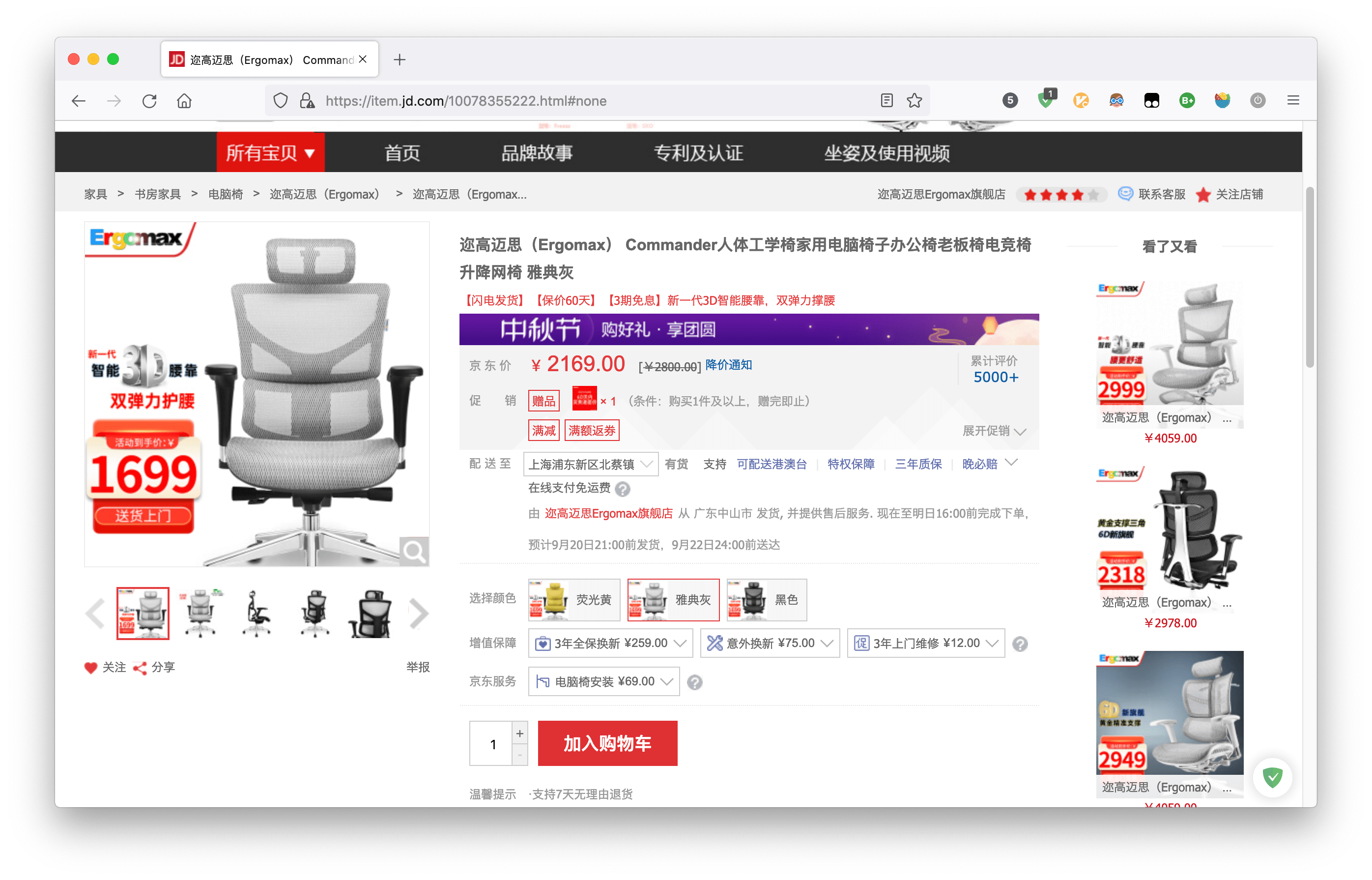Screen dimensions: 1372x880
Task: Open 意外换新 ¥75.00 dropdown
Action: pyautogui.click(x=770, y=644)
